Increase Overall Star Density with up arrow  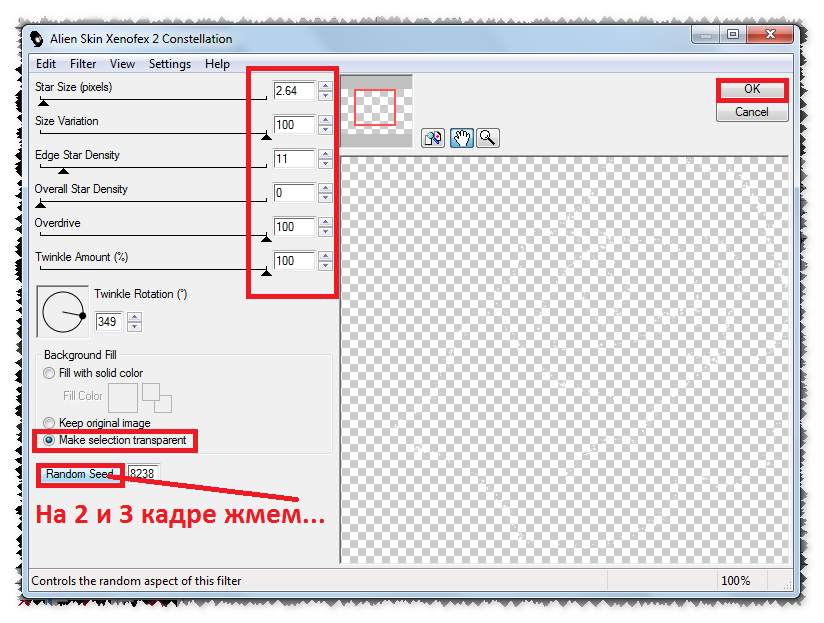pos(325,189)
